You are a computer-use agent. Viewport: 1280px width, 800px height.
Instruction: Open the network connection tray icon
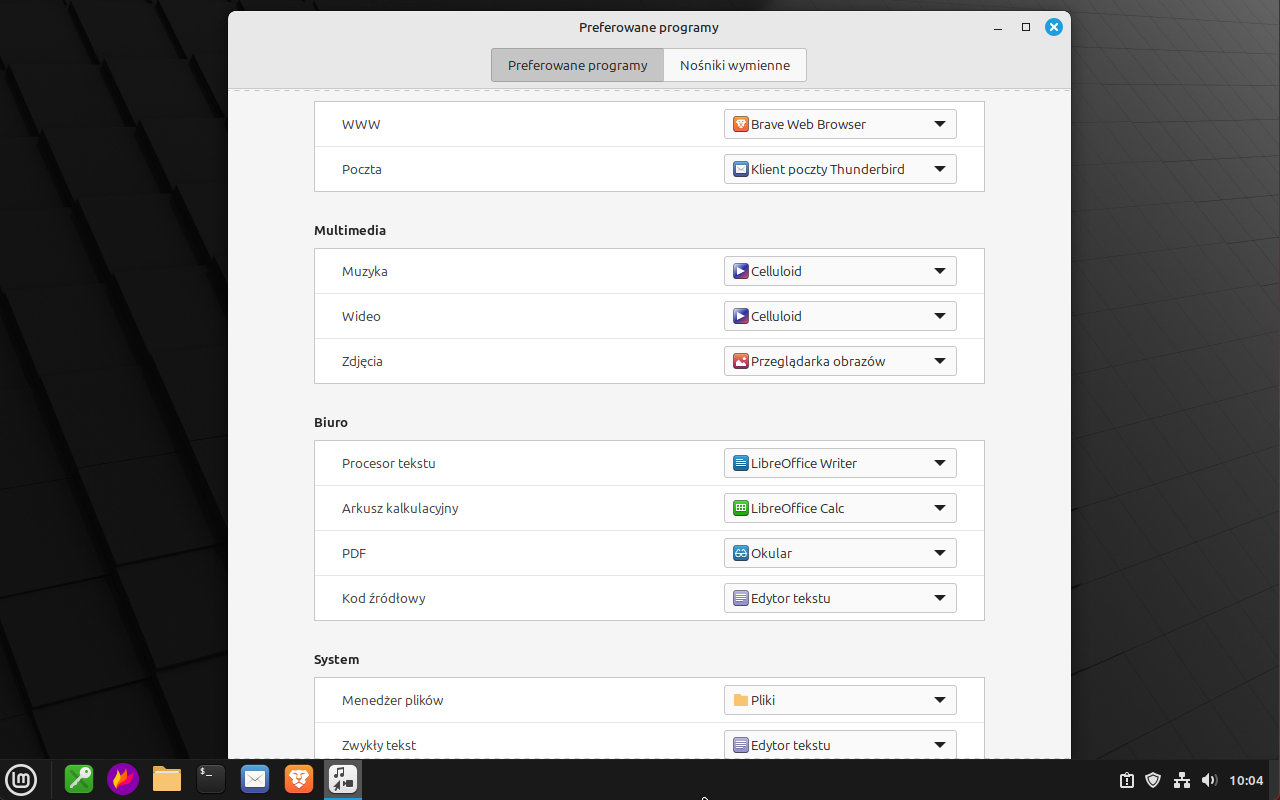(x=1181, y=780)
